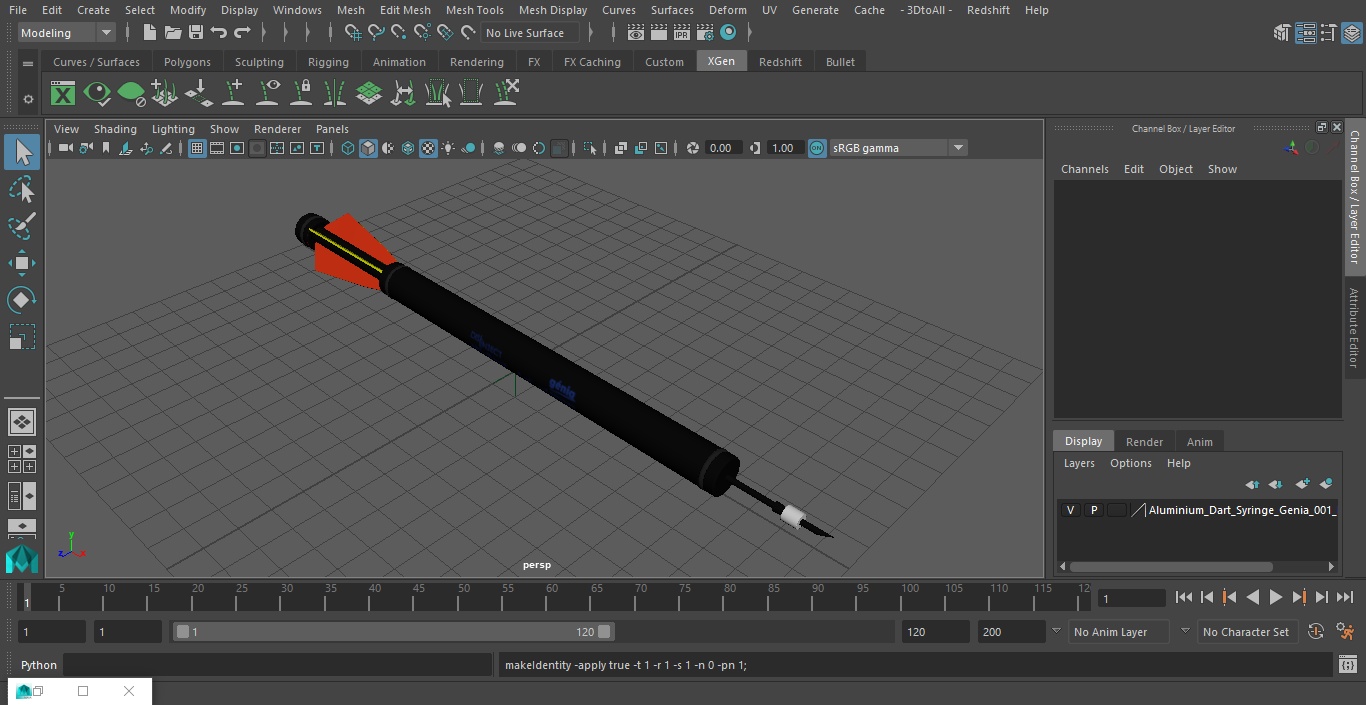Image resolution: width=1366 pixels, height=705 pixels.
Task: Switch to the Render layer tab
Action: pyautogui.click(x=1144, y=442)
